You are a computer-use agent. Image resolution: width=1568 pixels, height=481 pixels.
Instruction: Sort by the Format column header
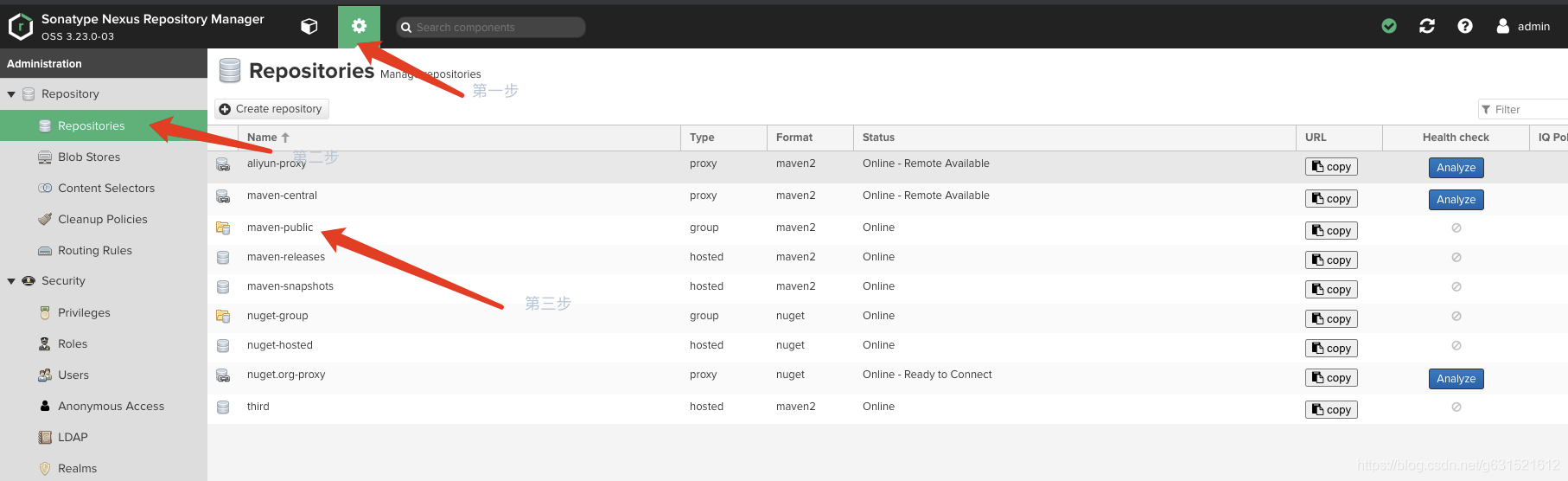(x=811, y=138)
